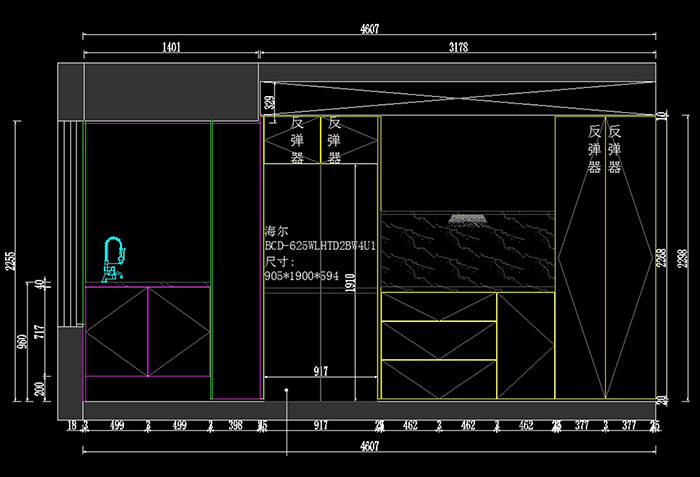Click the 海尔 refrigerator model text
700x477 pixels.
click(x=276, y=229)
